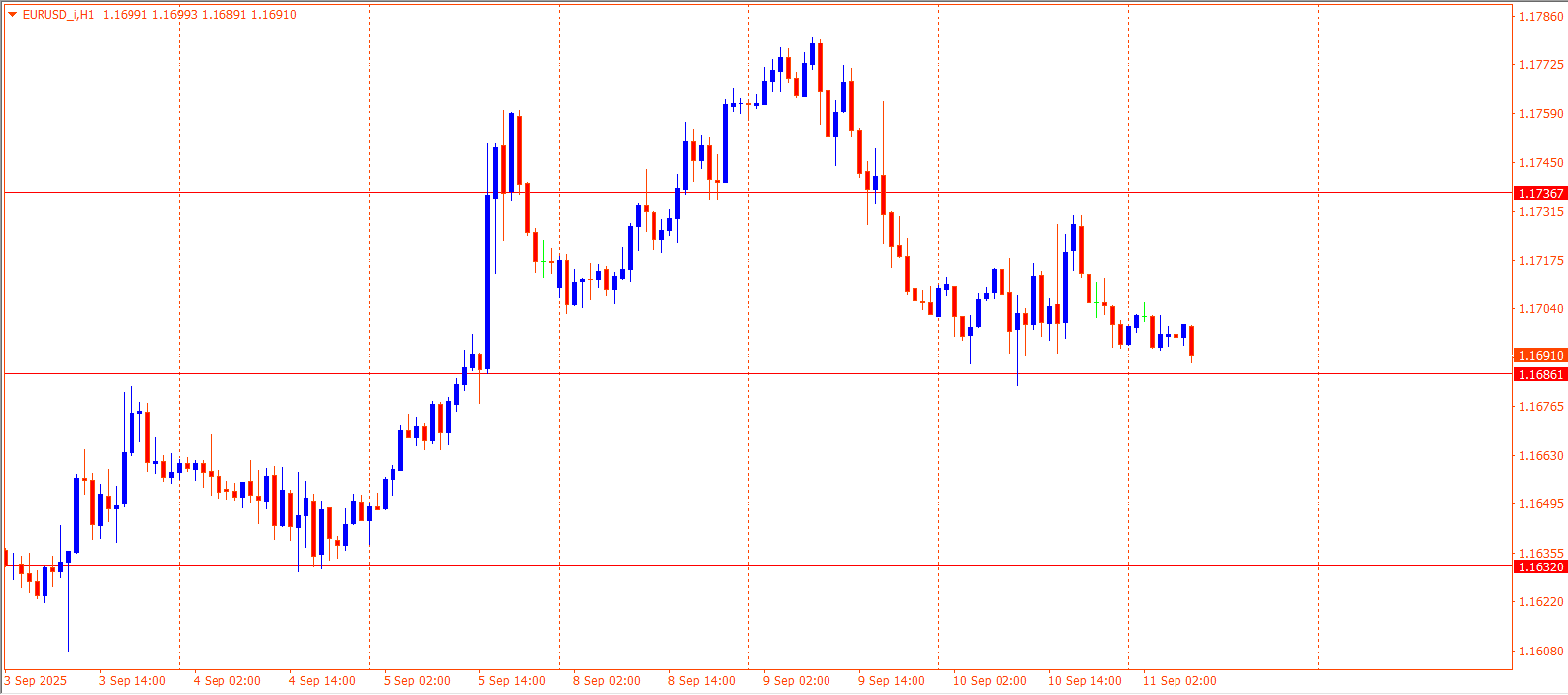Click the tall blue candle near 5 Sep 14:00
Image resolution: width=1568 pixels, height=695 pixels.
pos(487,282)
